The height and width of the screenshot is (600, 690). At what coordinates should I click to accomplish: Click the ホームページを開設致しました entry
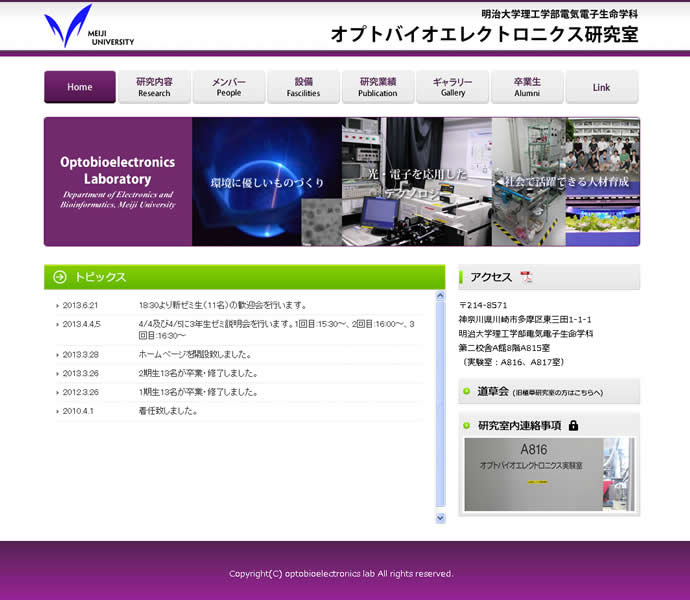click(195, 354)
